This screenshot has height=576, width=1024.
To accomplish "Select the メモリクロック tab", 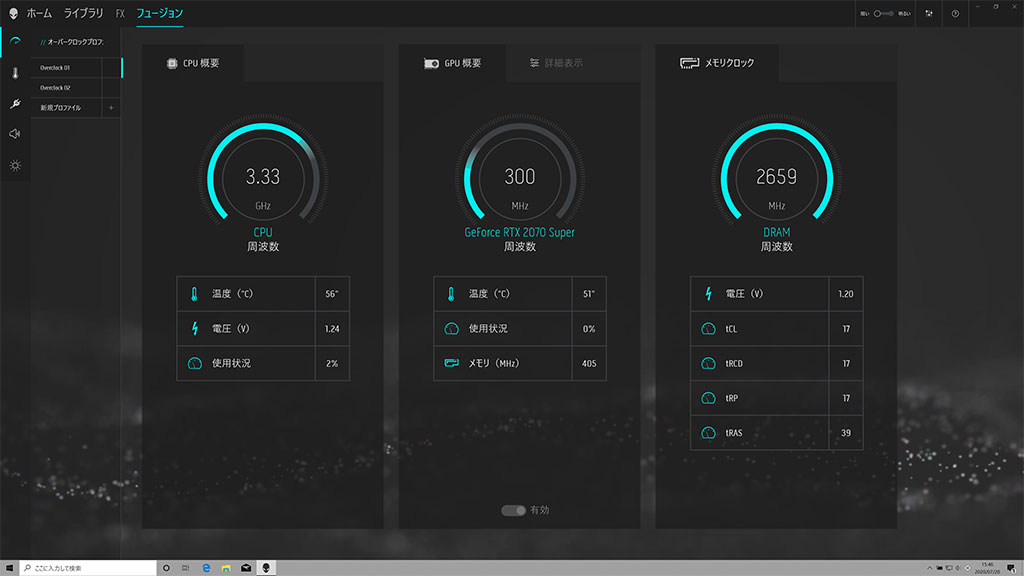I will 717,63.
